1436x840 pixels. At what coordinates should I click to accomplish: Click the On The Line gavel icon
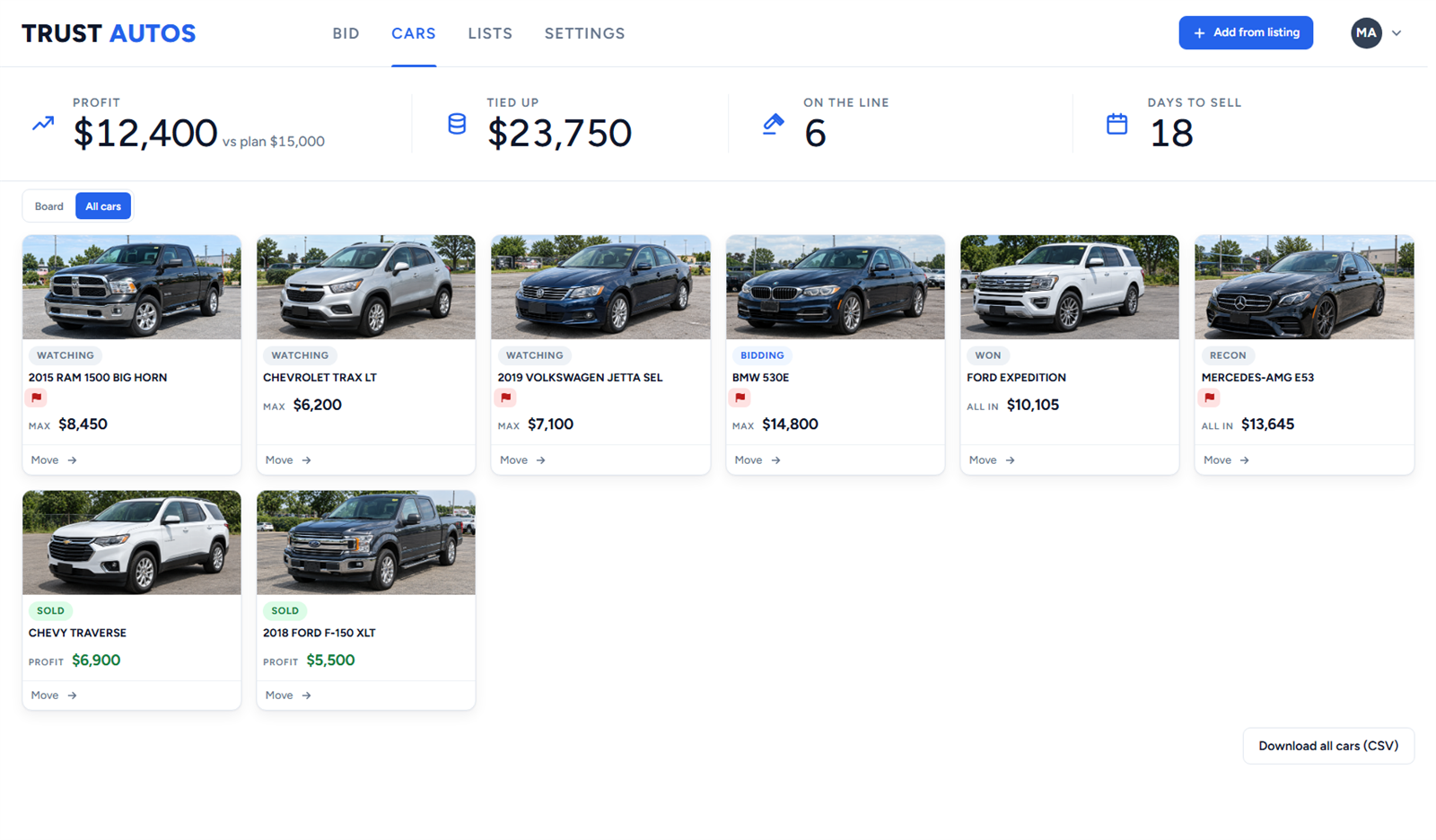pyautogui.click(x=773, y=124)
